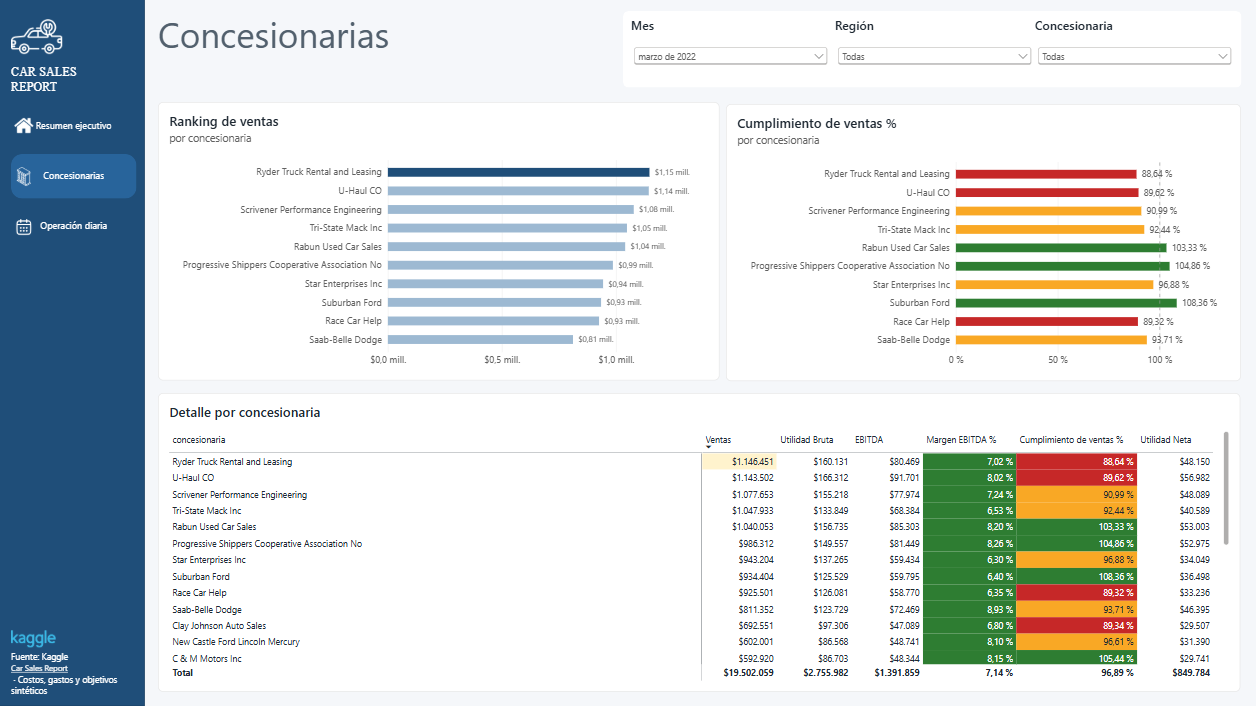This screenshot has width=1256, height=706.
Task: Click Detalle por concesionaria table title
Action: coord(245,412)
